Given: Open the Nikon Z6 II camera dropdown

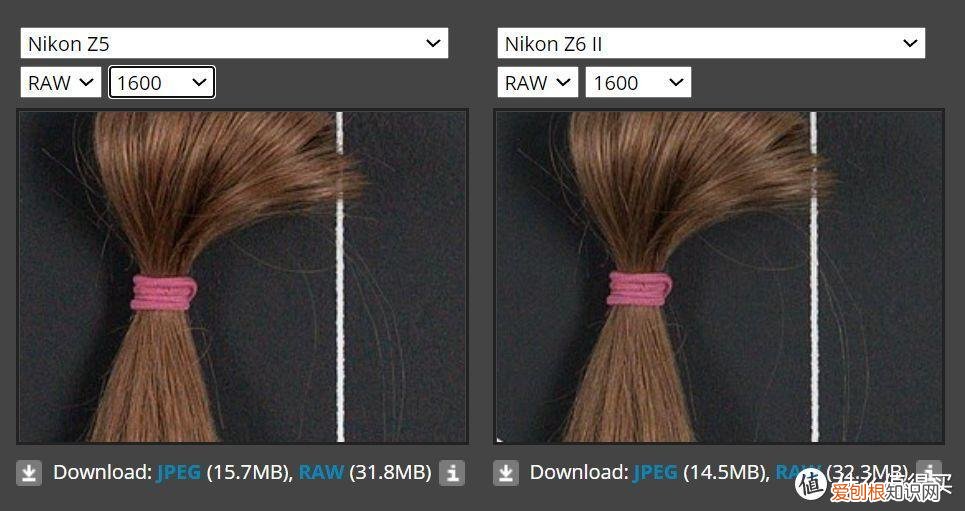Looking at the screenshot, I should (711, 43).
